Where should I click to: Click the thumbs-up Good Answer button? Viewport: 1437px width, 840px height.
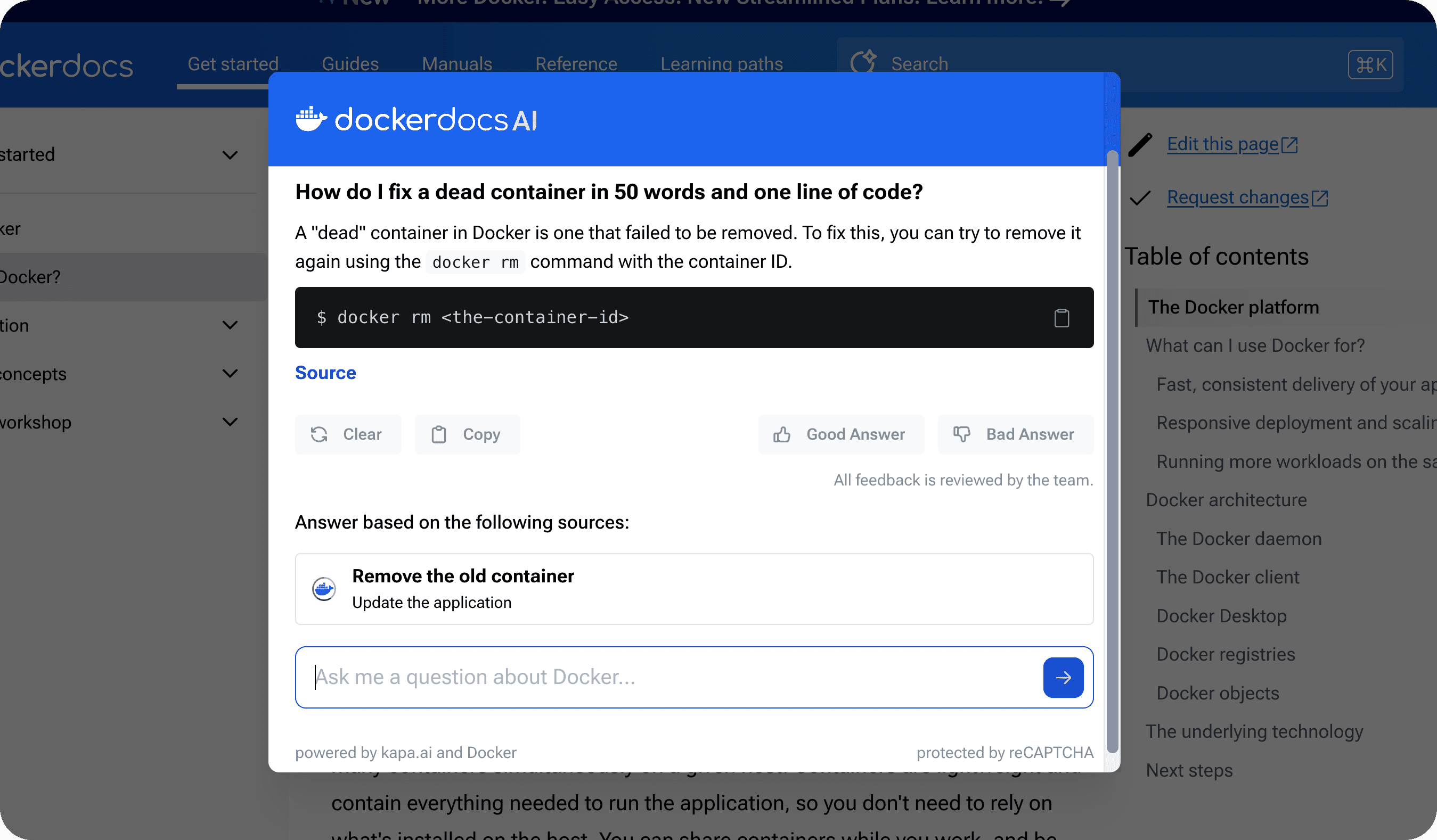click(x=840, y=434)
